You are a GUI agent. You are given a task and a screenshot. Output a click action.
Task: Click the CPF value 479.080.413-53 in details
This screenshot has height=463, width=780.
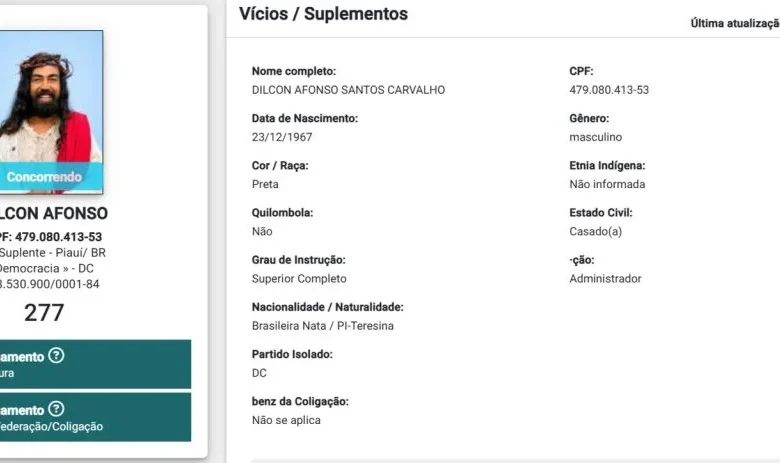tap(609, 90)
